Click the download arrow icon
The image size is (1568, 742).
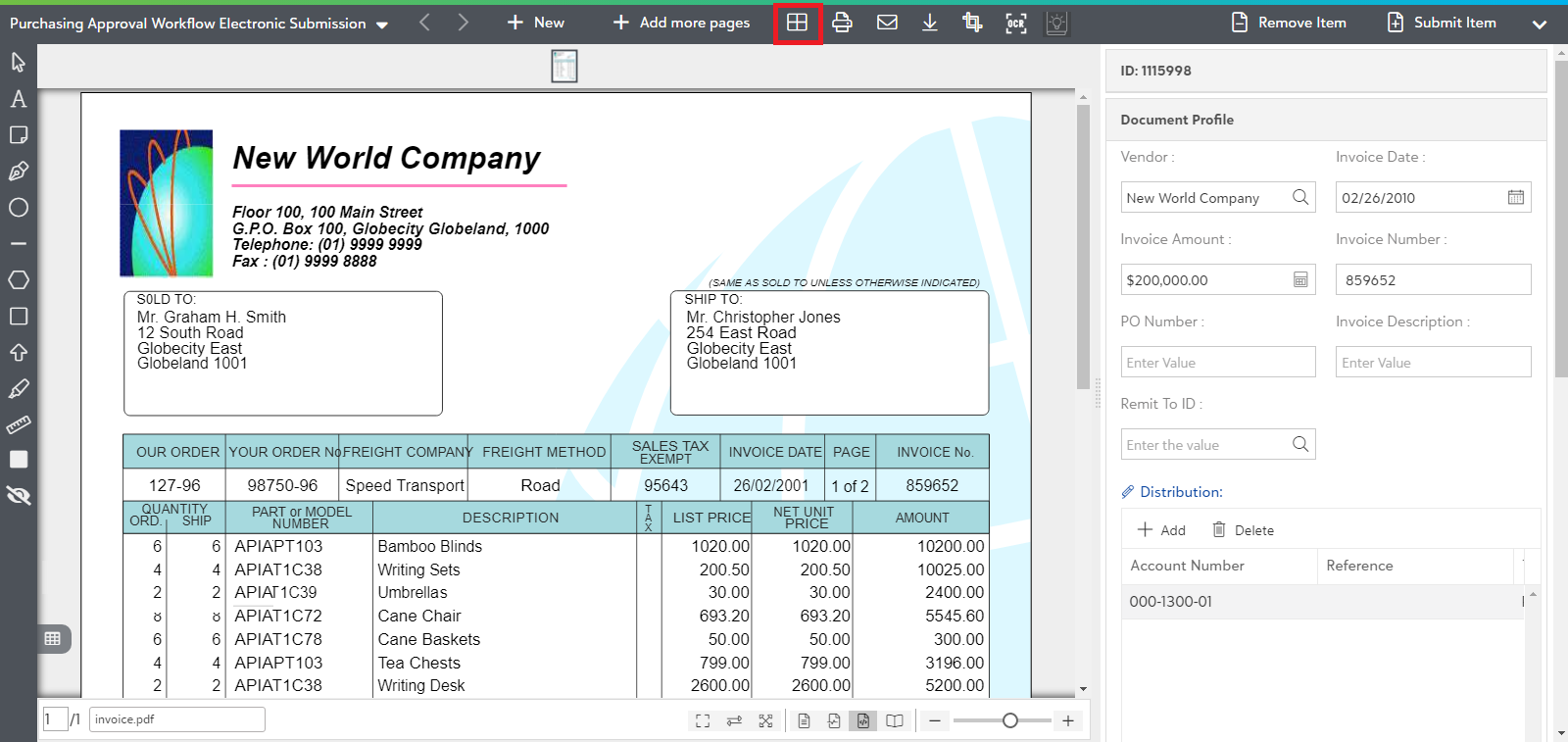point(930,23)
